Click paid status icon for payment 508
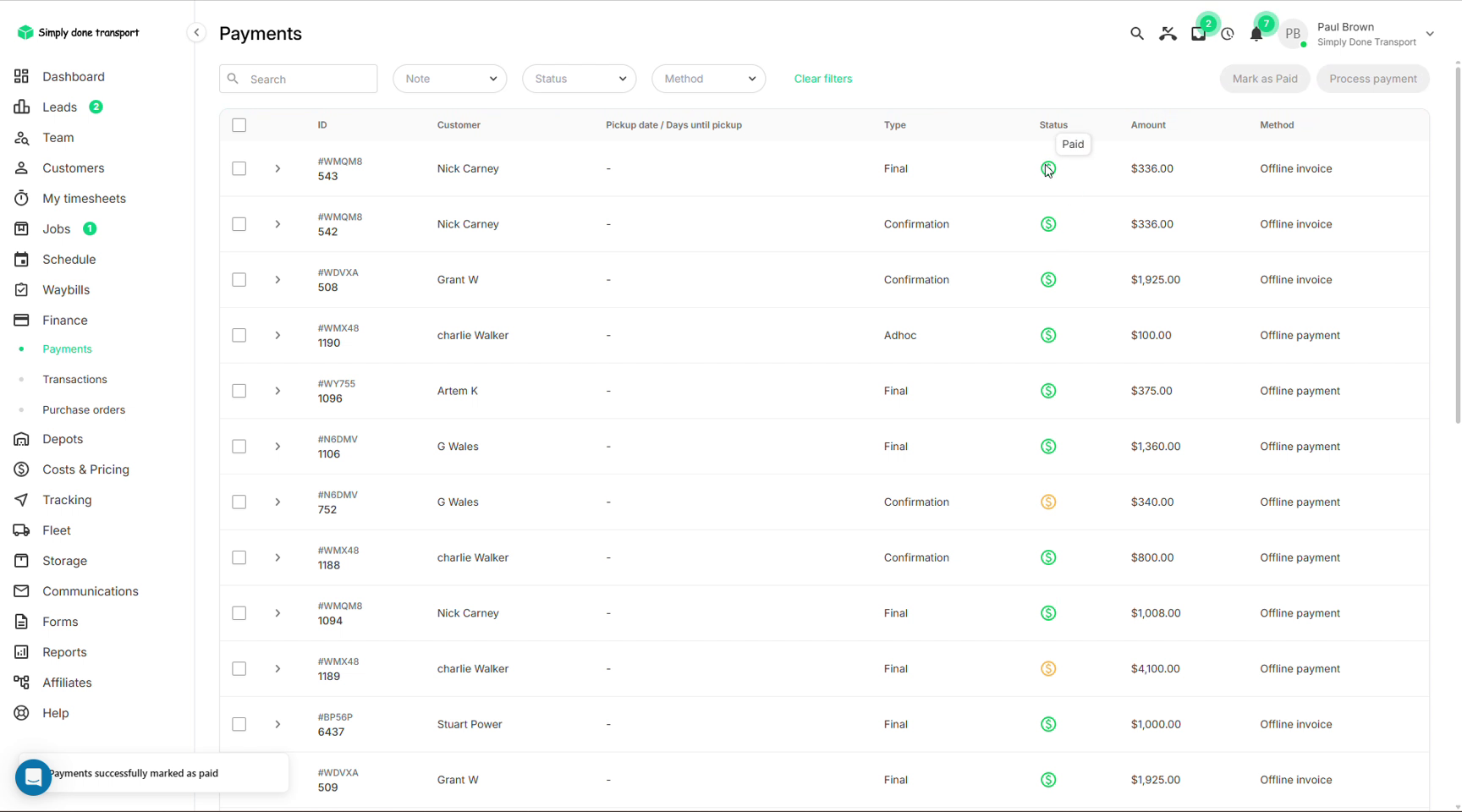Screen dimensions: 1462x812 tap(1048, 279)
